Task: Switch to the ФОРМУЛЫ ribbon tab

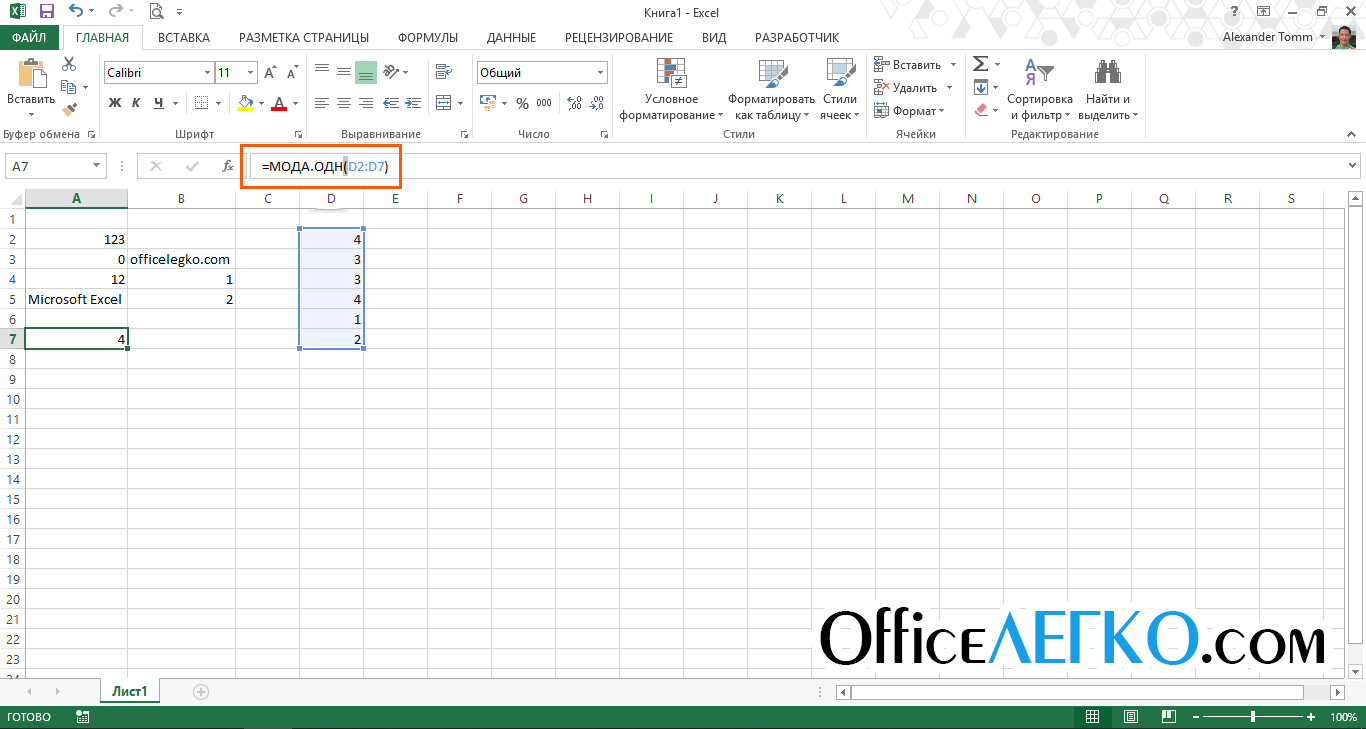Action: point(427,38)
